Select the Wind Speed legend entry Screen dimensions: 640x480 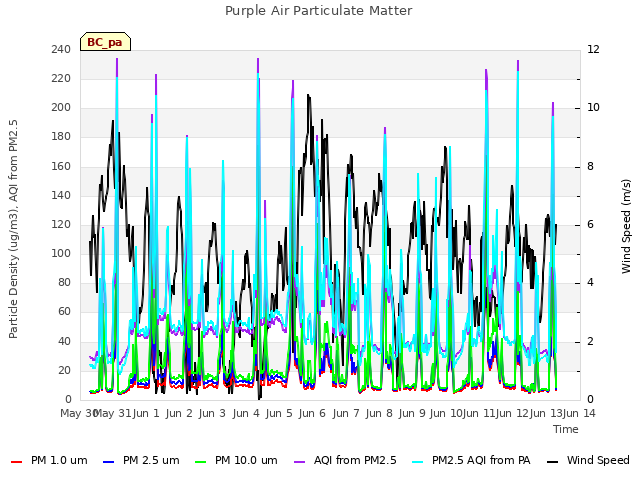tap(588, 461)
